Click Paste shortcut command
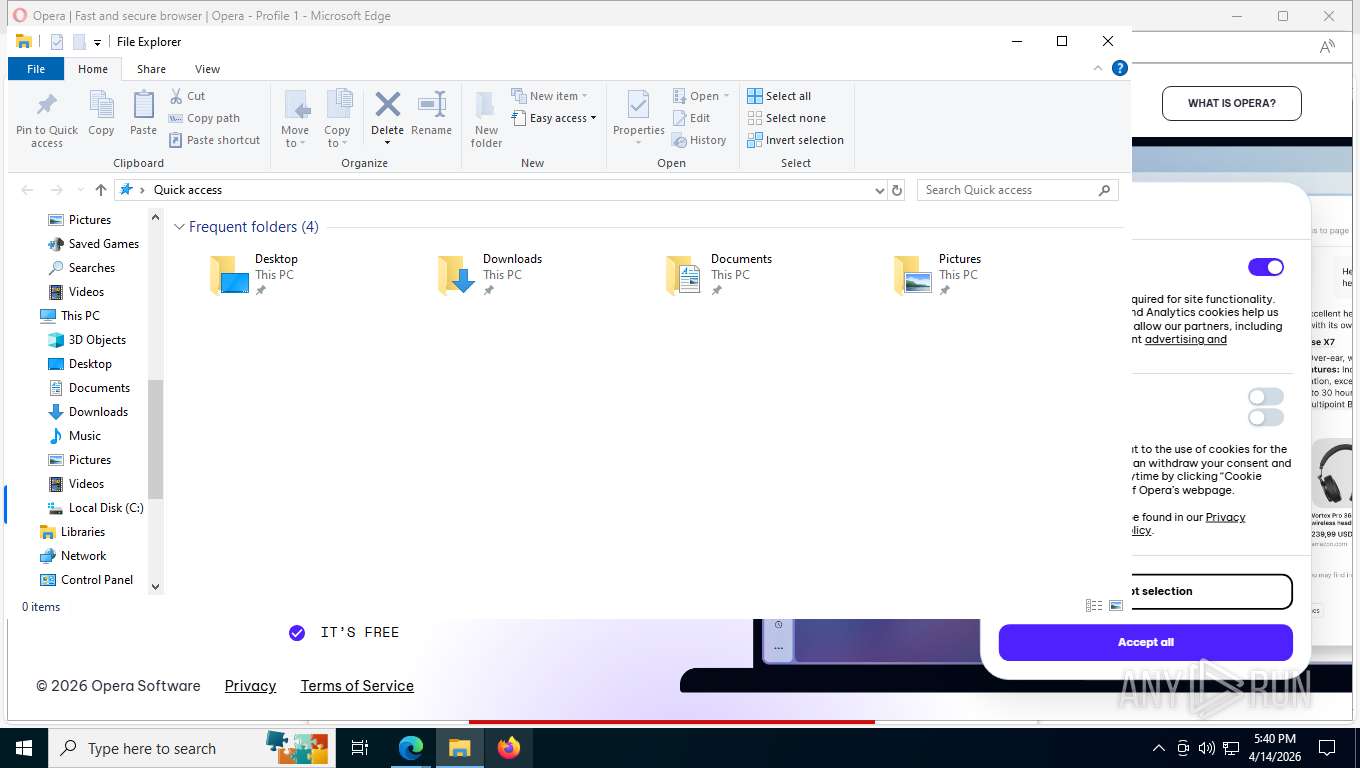The width and height of the screenshot is (1360, 768). coord(214,140)
